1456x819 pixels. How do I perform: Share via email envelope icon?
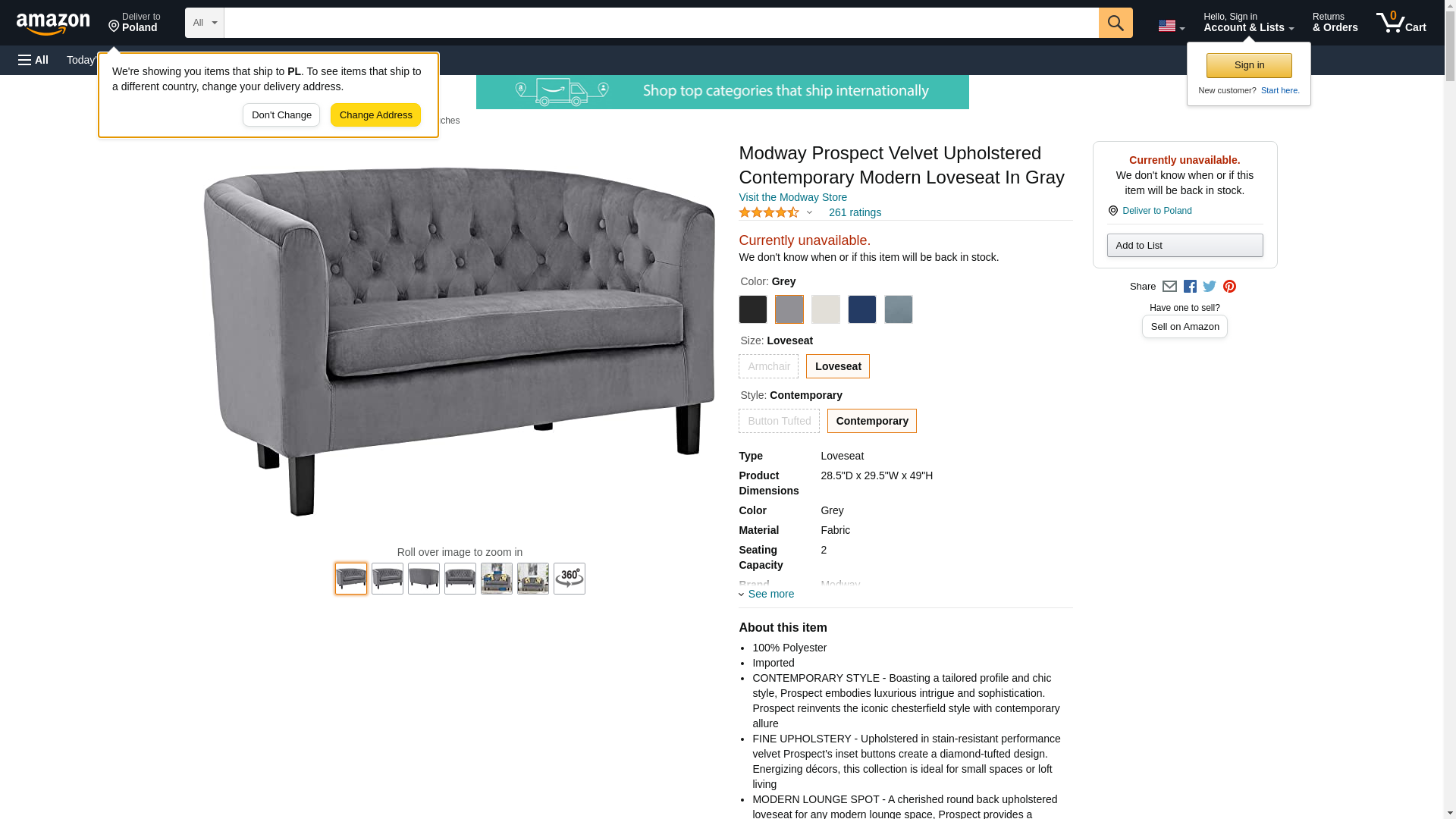(x=1169, y=287)
